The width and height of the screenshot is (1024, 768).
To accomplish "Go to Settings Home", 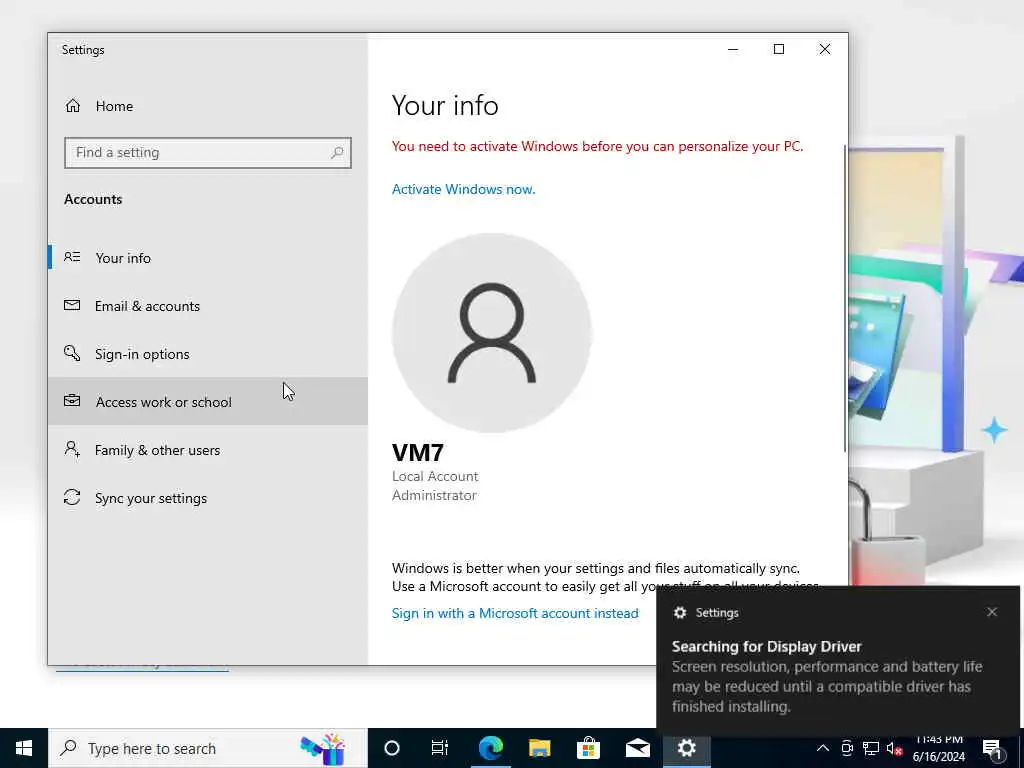I will 208,106.
